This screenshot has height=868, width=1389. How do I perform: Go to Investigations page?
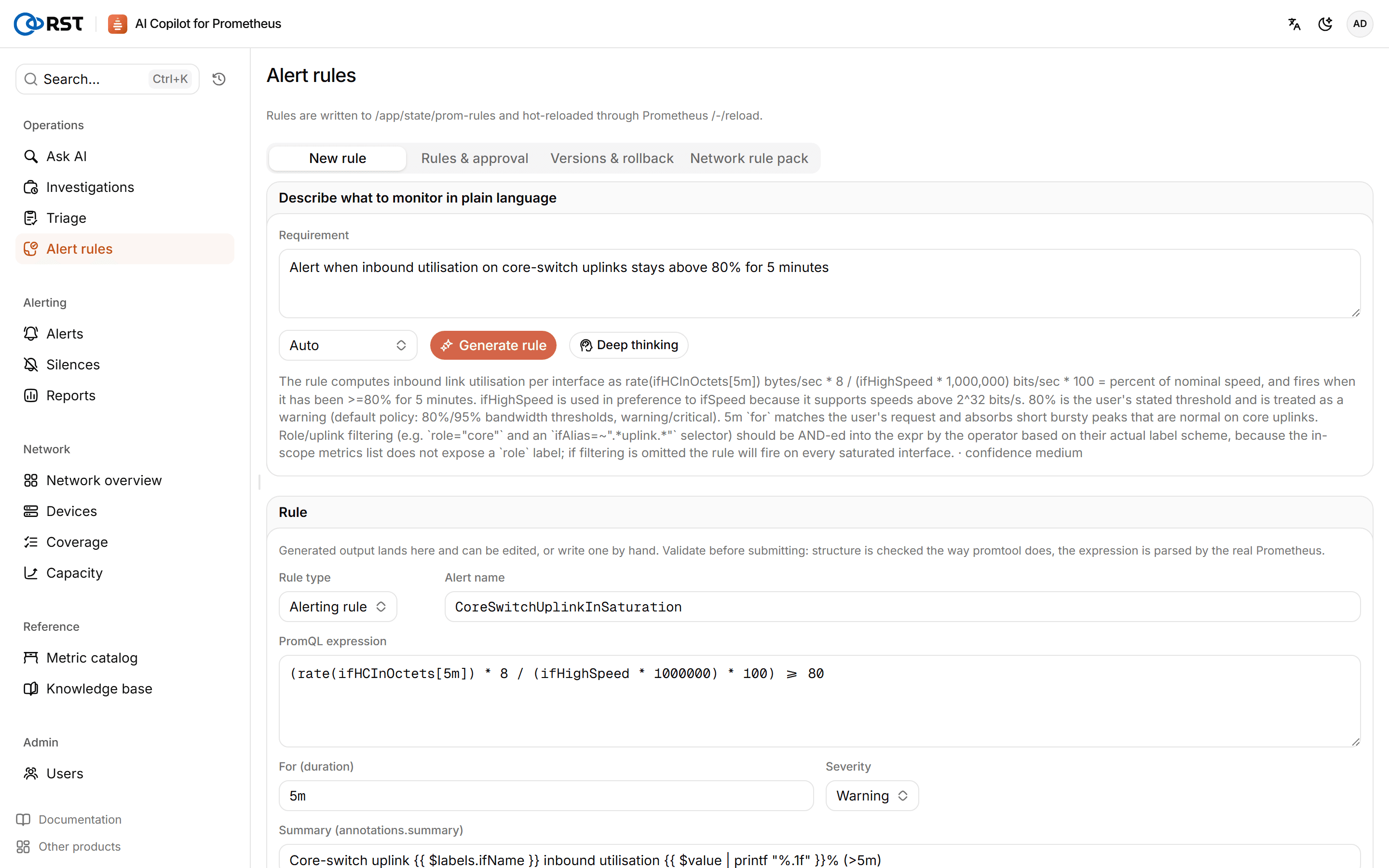pos(124,187)
